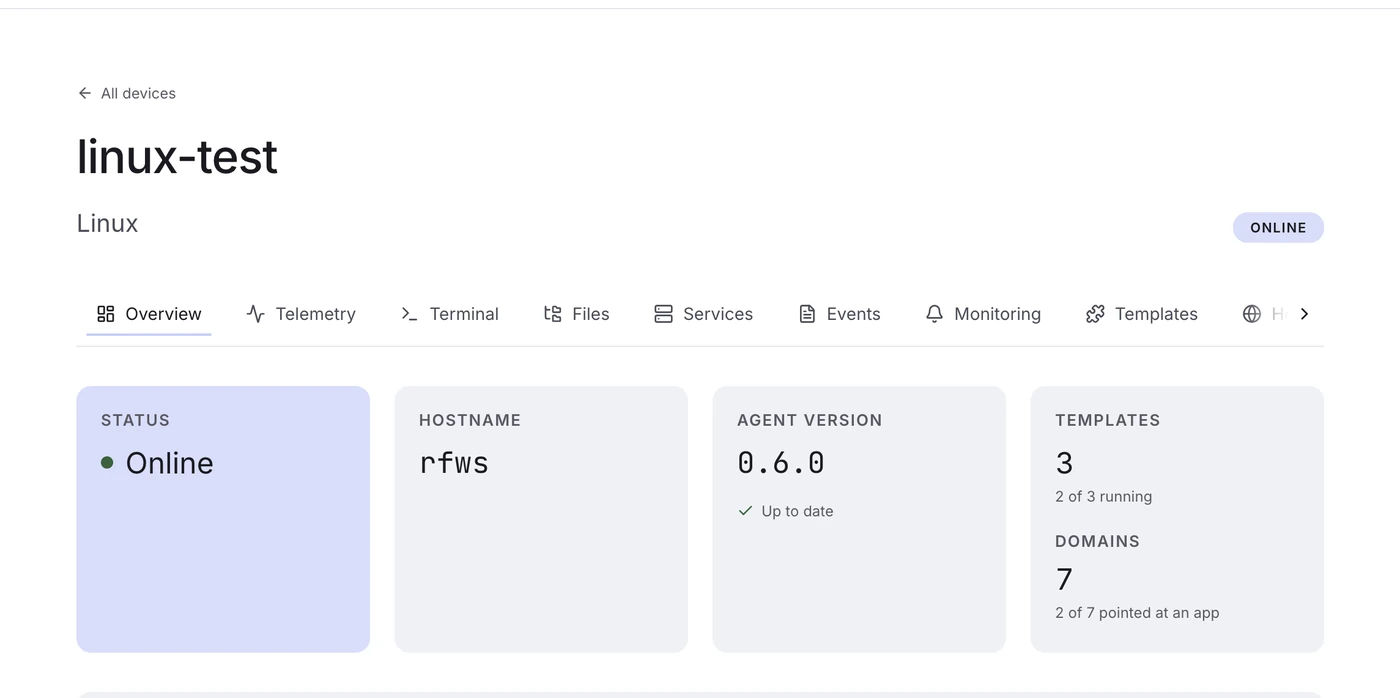
Task: Click the hostname value rfws
Action: point(454,463)
